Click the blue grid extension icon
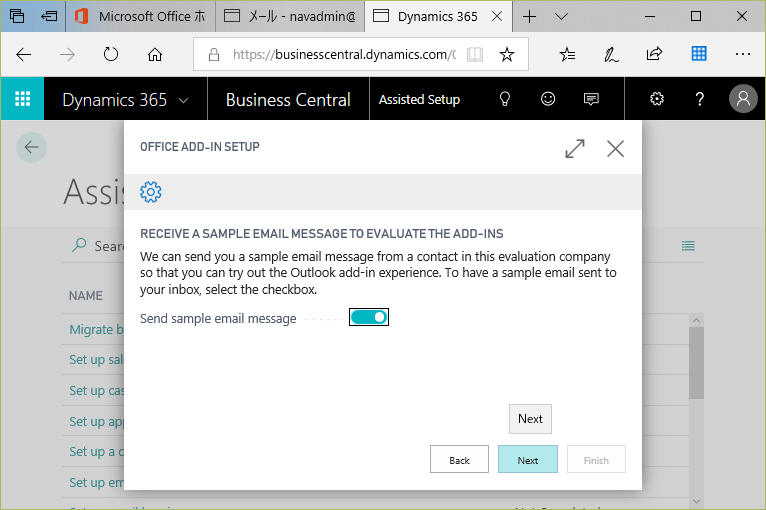766x510 pixels. coord(699,53)
